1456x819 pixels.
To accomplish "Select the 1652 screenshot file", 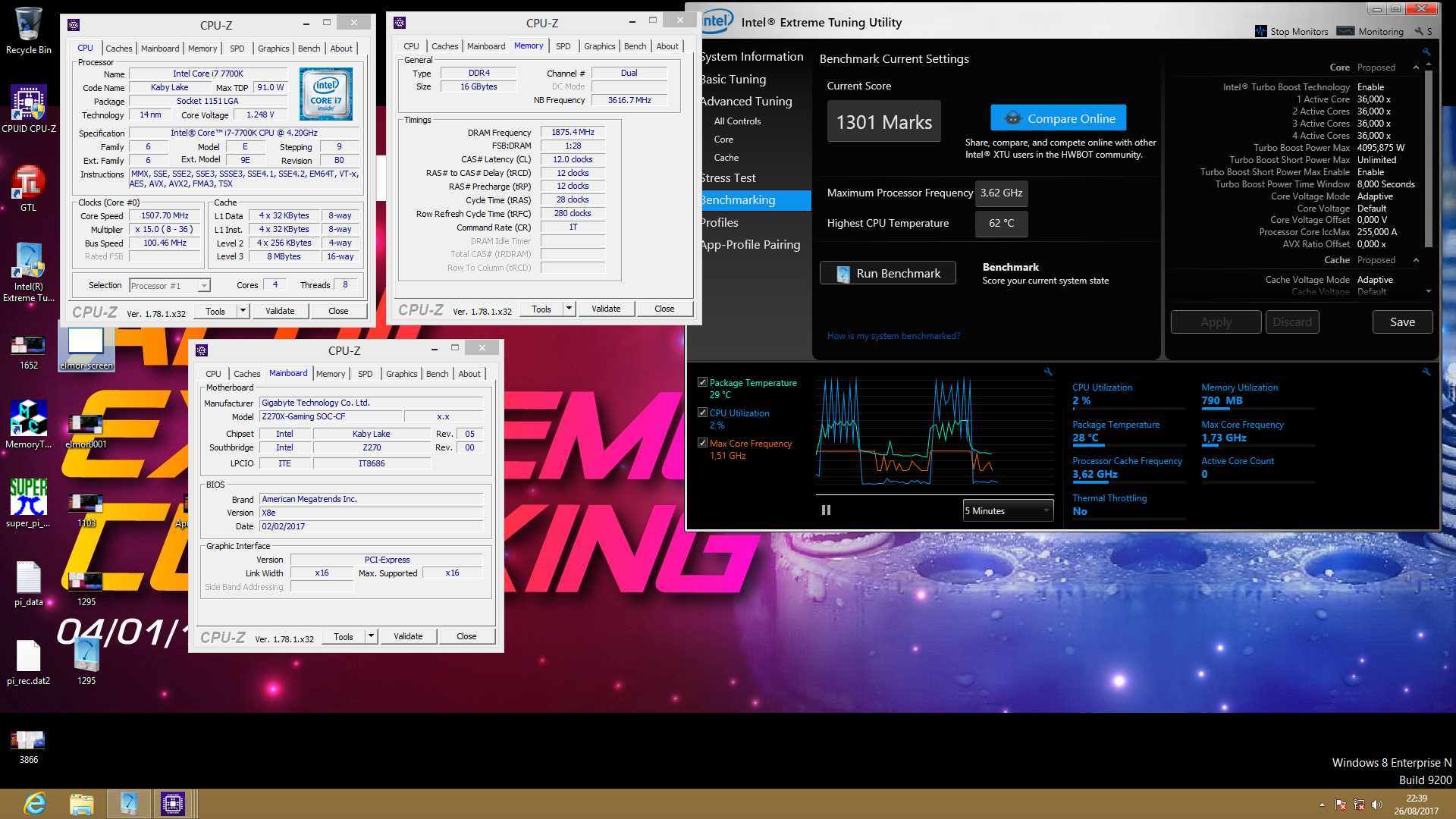I will pyautogui.click(x=28, y=353).
